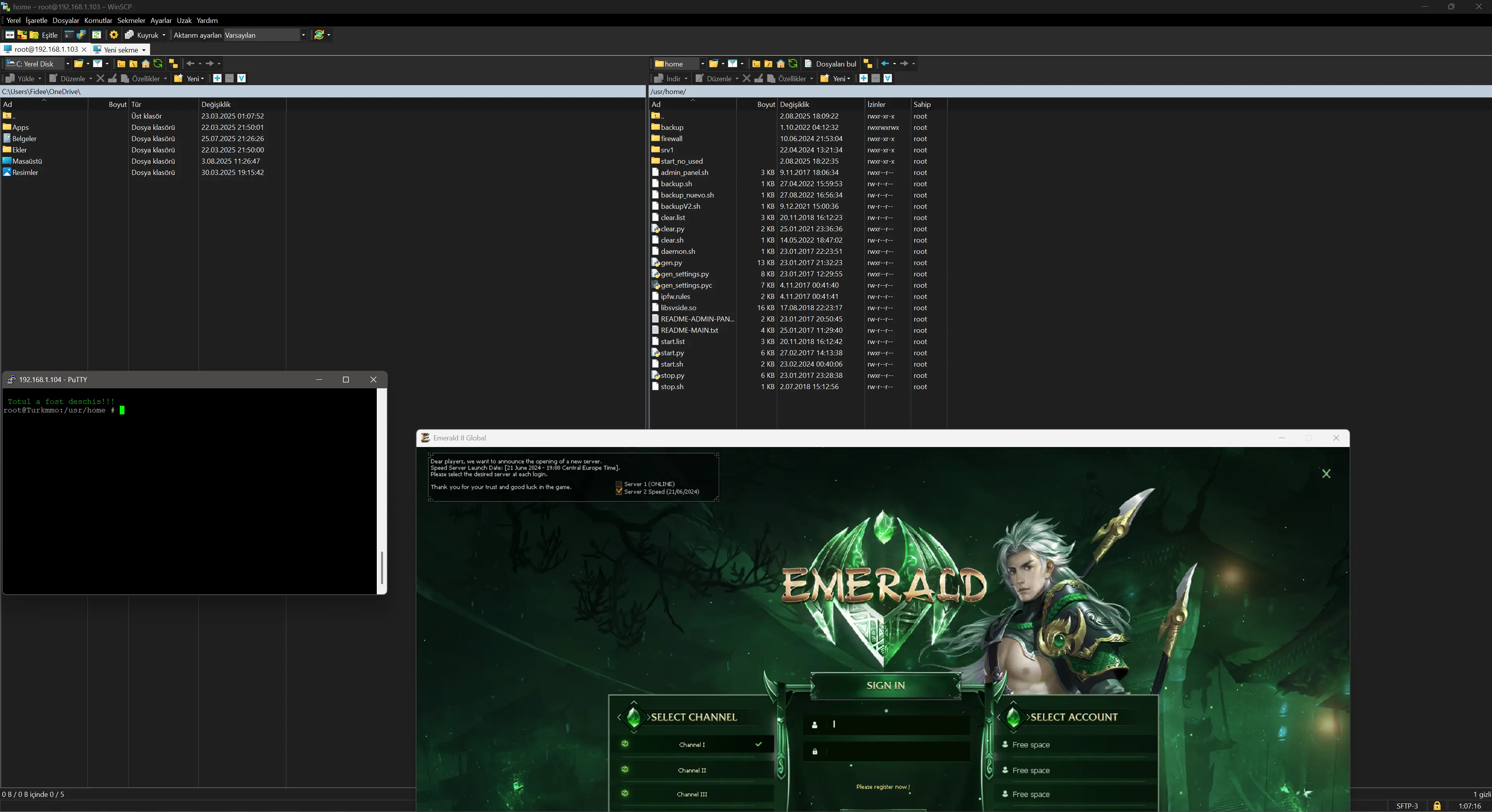Screen dimensions: 1492x812
Task: Click remote panel root directory icon
Action: [x=768, y=64]
